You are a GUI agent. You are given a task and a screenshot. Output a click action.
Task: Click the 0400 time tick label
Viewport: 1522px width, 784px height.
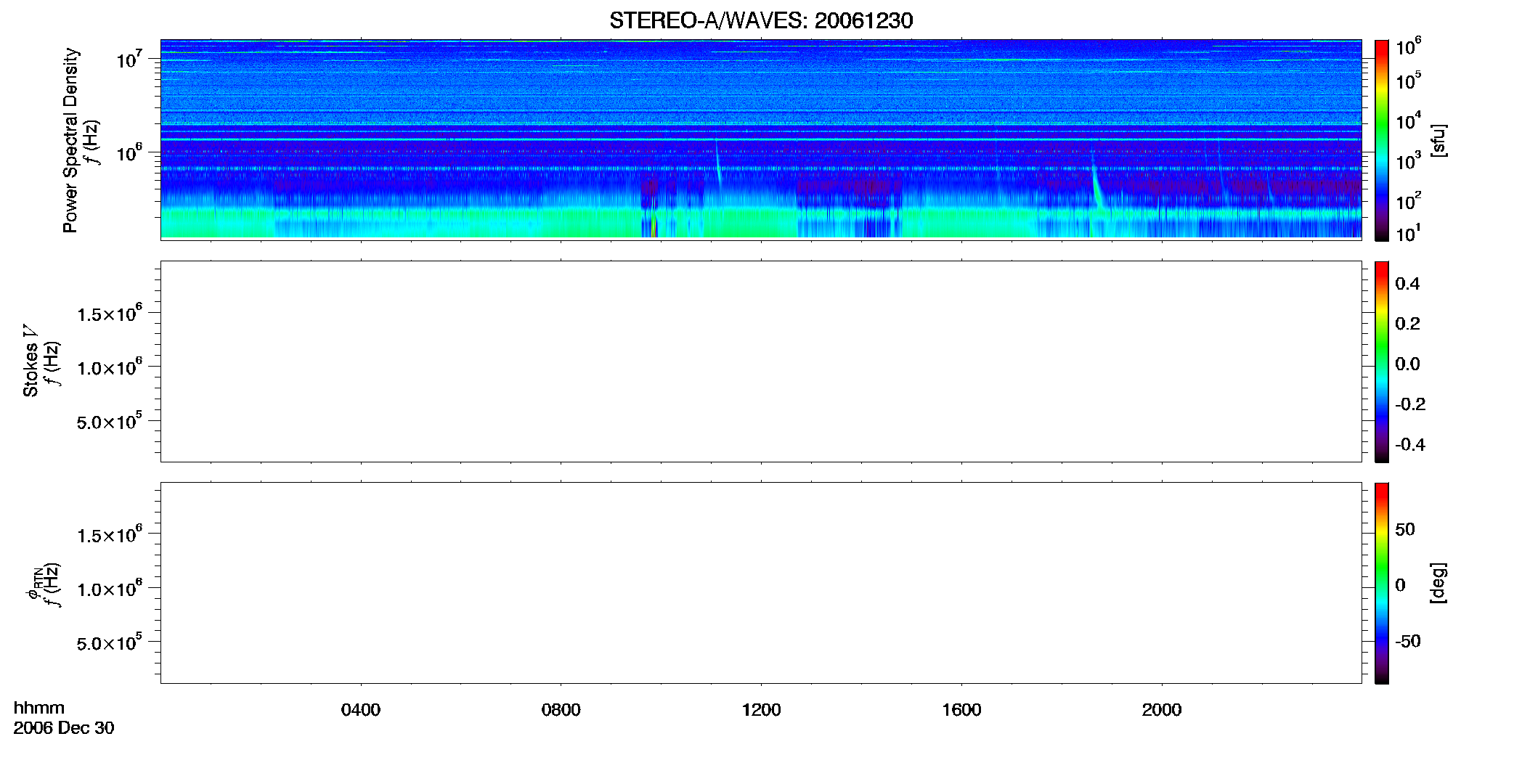point(360,710)
